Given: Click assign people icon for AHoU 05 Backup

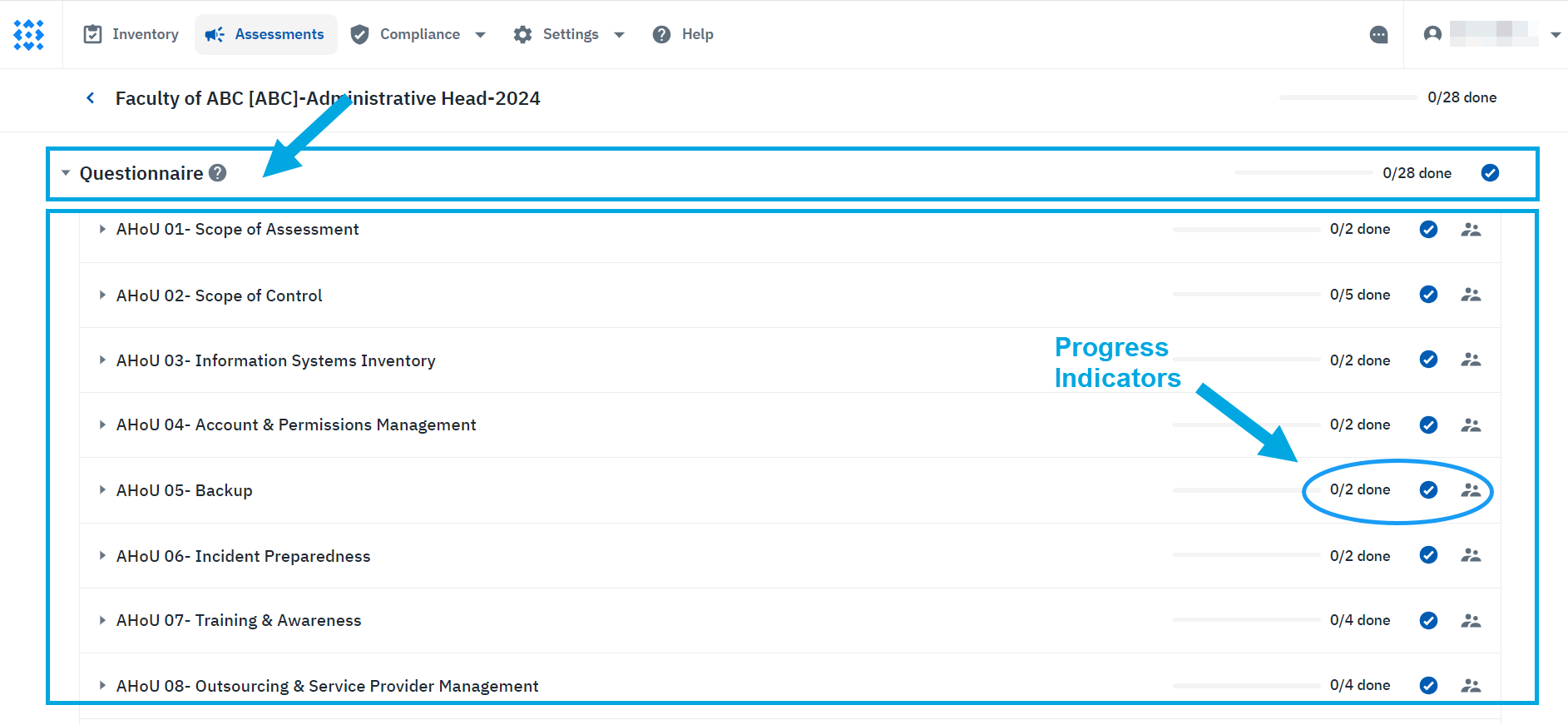Looking at the screenshot, I should (x=1471, y=490).
